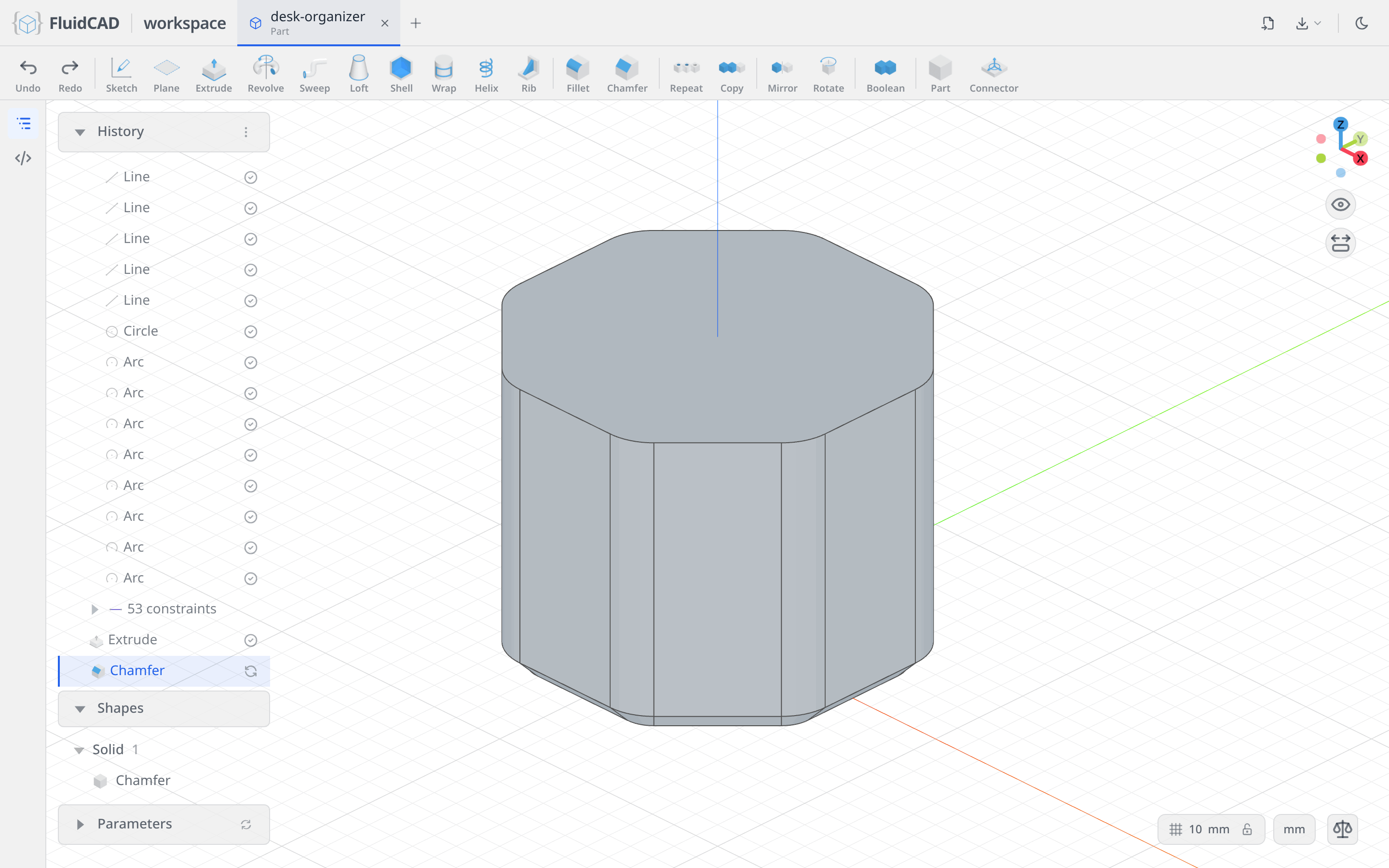Open the Boolean operation tool
Image resolution: width=1389 pixels, height=868 pixels.
pyautogui.click(x=885, y=74)
